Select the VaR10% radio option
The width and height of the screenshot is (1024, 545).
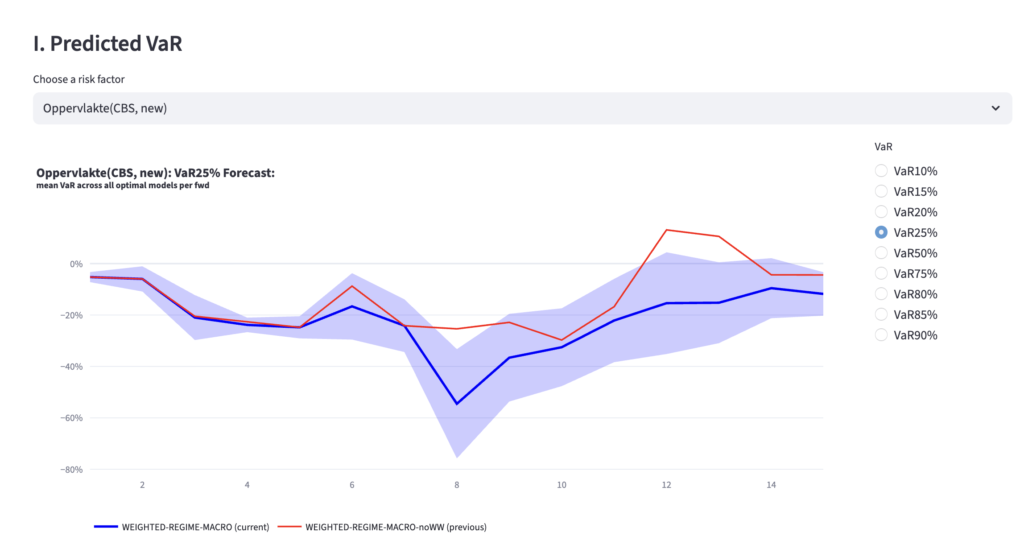(x=881, y=171)
